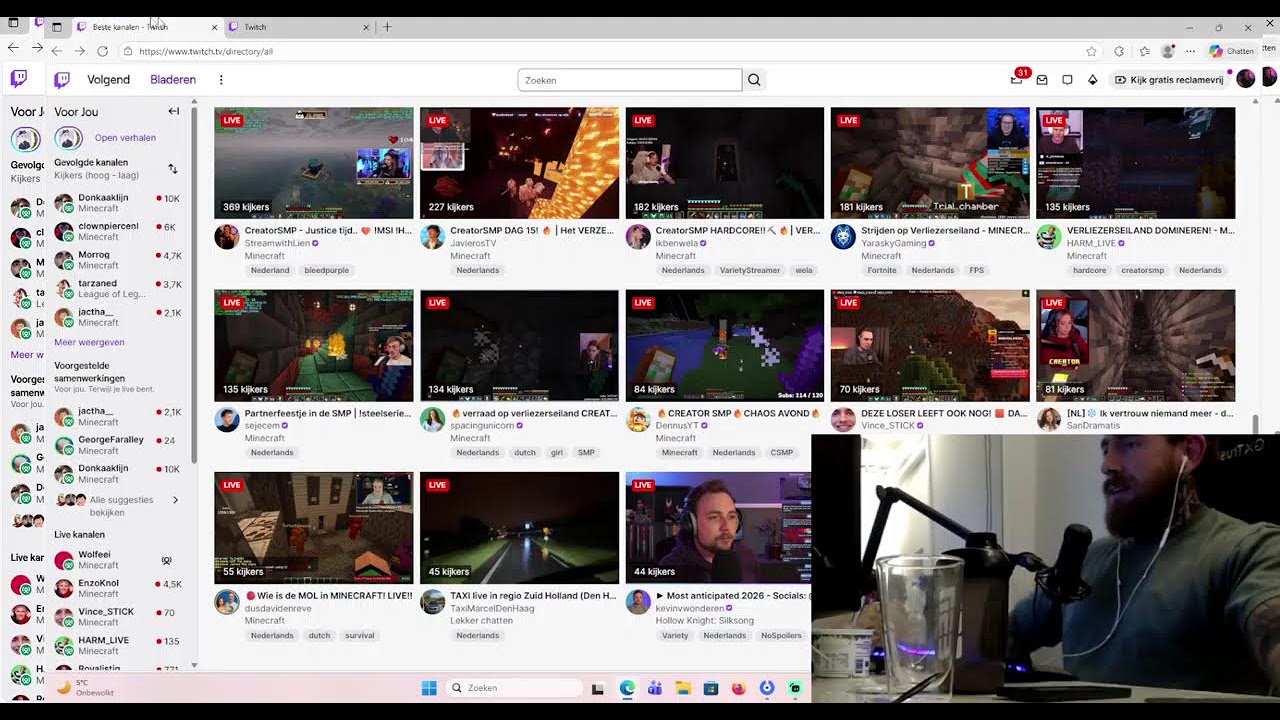The width and height of the screenshot is (1280, 720).
Task: Click the browser reload button
Action: 102,51
